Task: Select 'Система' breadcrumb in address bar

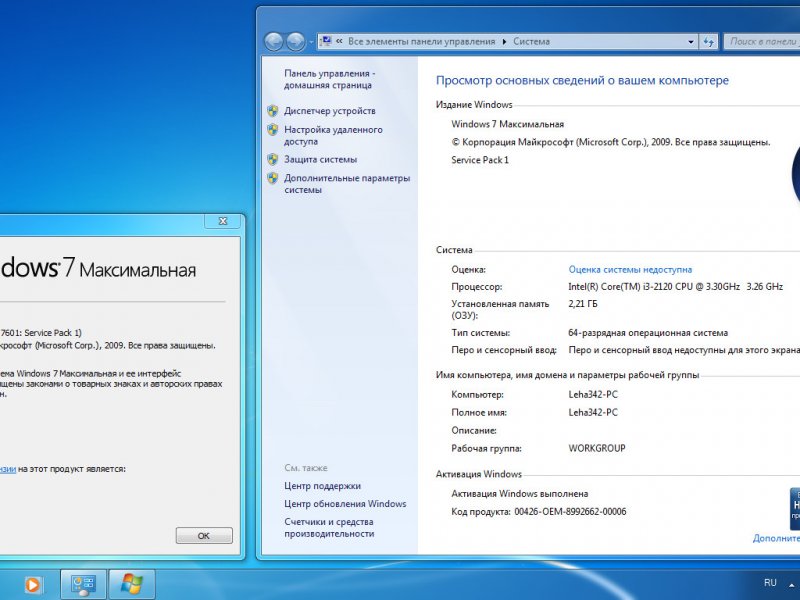Action: [531, 42]
